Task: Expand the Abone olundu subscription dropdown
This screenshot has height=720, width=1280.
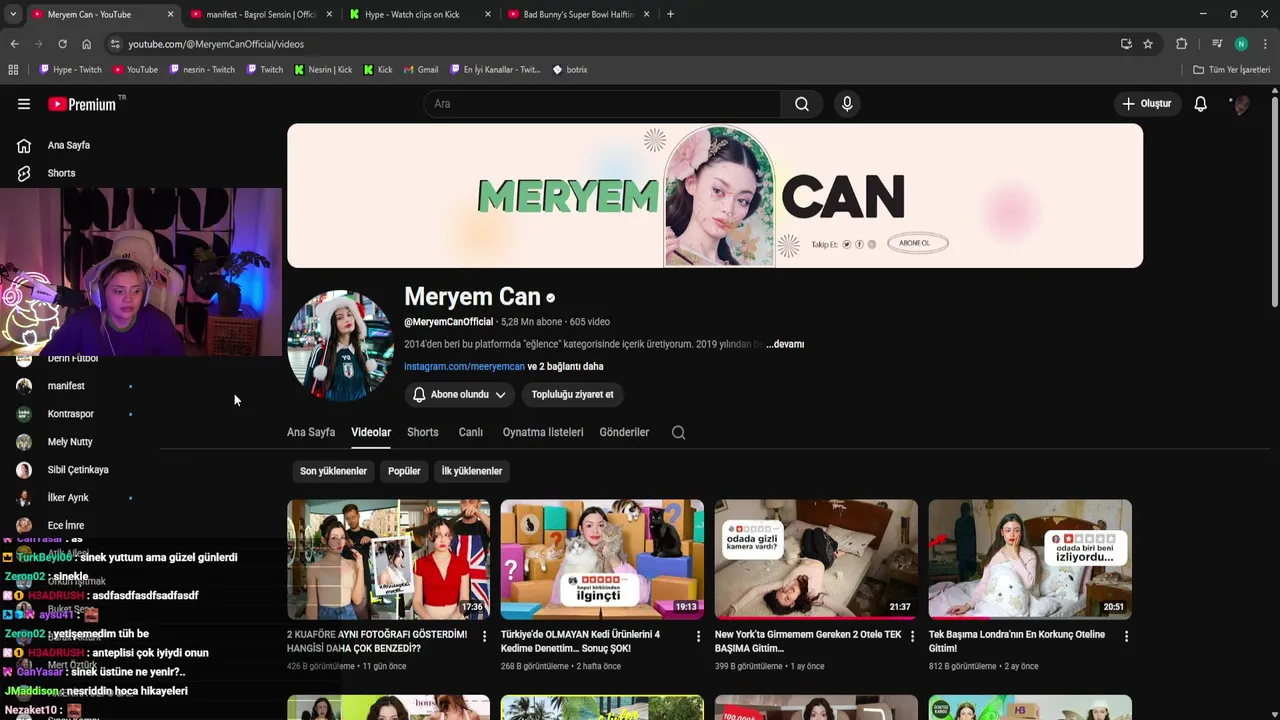Action: pyautogui.click(x=460, y=394)
